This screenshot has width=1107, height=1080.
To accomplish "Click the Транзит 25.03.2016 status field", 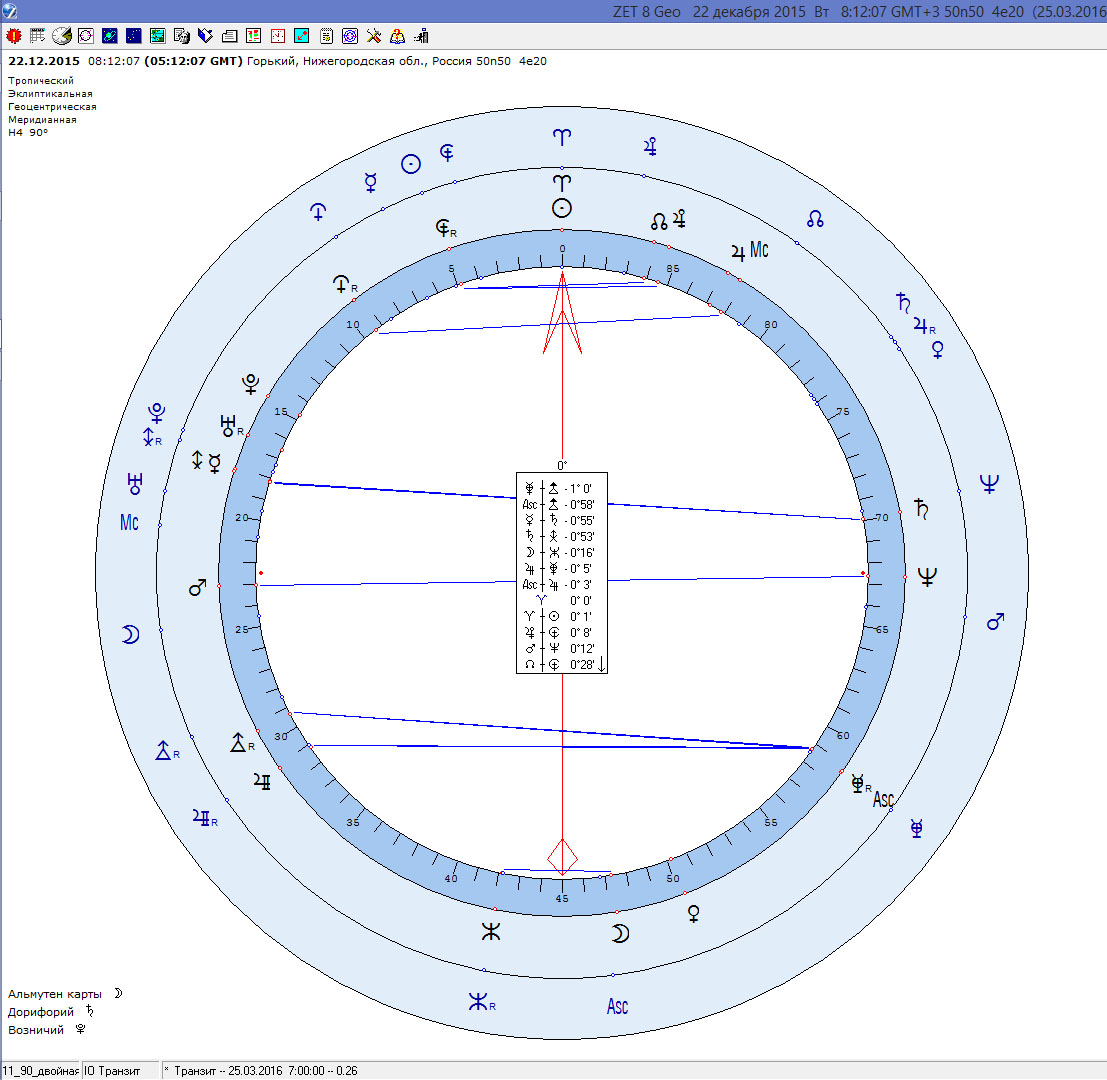I will (x=265, y=1071).
